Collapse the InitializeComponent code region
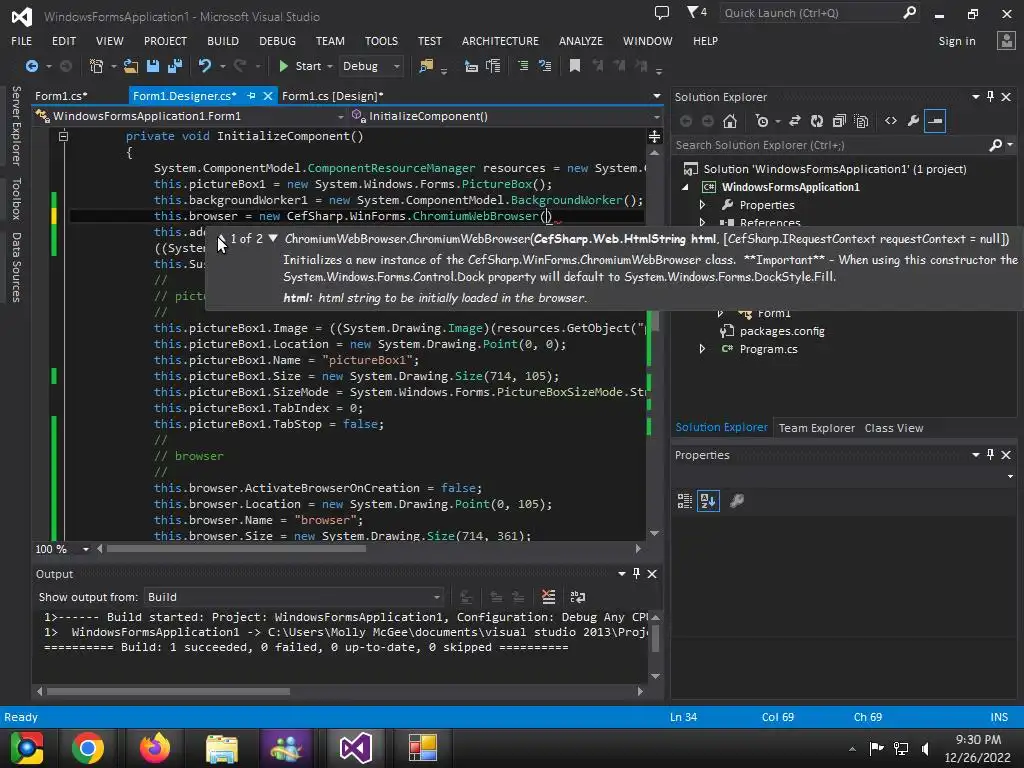Screen dimensions: 1024x768 63,136
